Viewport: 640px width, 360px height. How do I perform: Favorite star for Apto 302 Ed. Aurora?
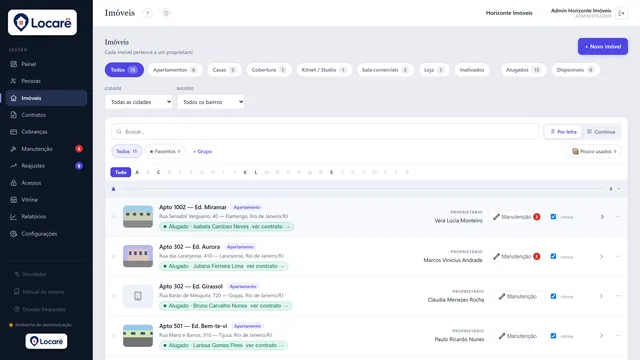[x=113, y=257]
